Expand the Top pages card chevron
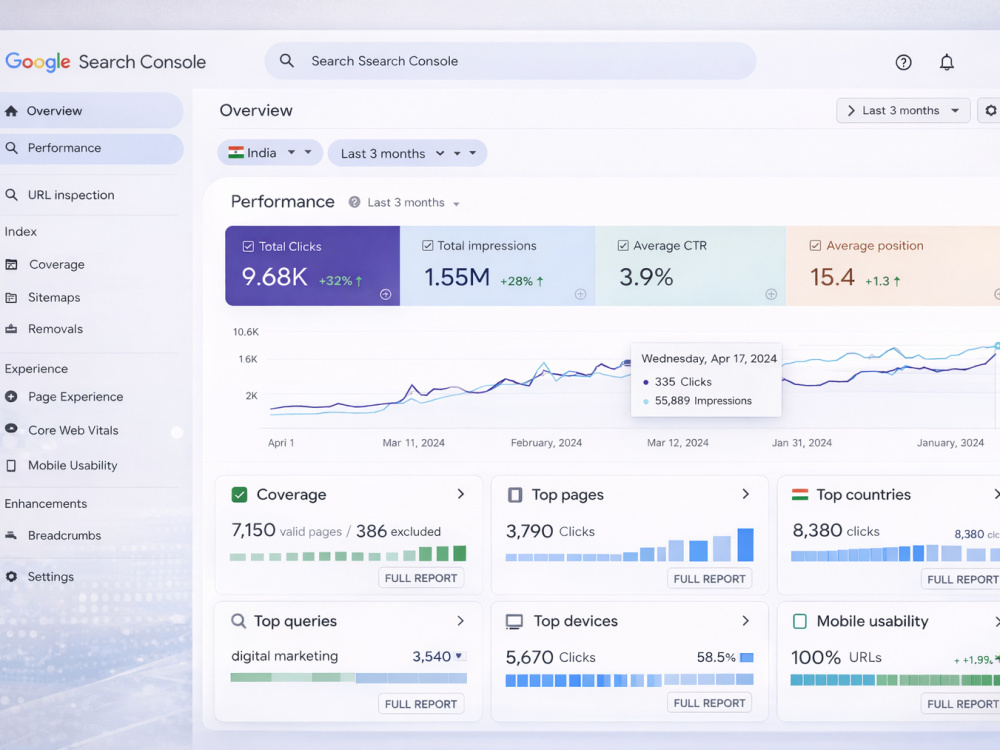1000x750 pixels. [746, 494]
